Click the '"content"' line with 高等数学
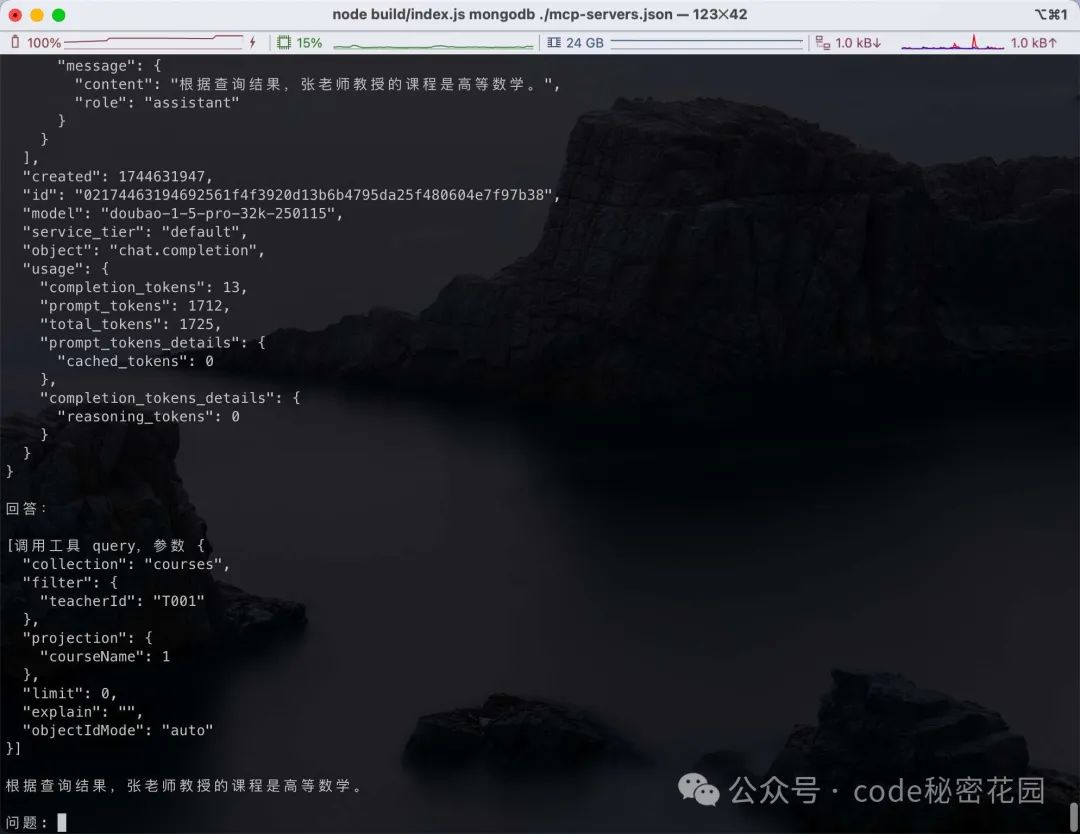Screen dimensions: 1080x834 [318, 84]
